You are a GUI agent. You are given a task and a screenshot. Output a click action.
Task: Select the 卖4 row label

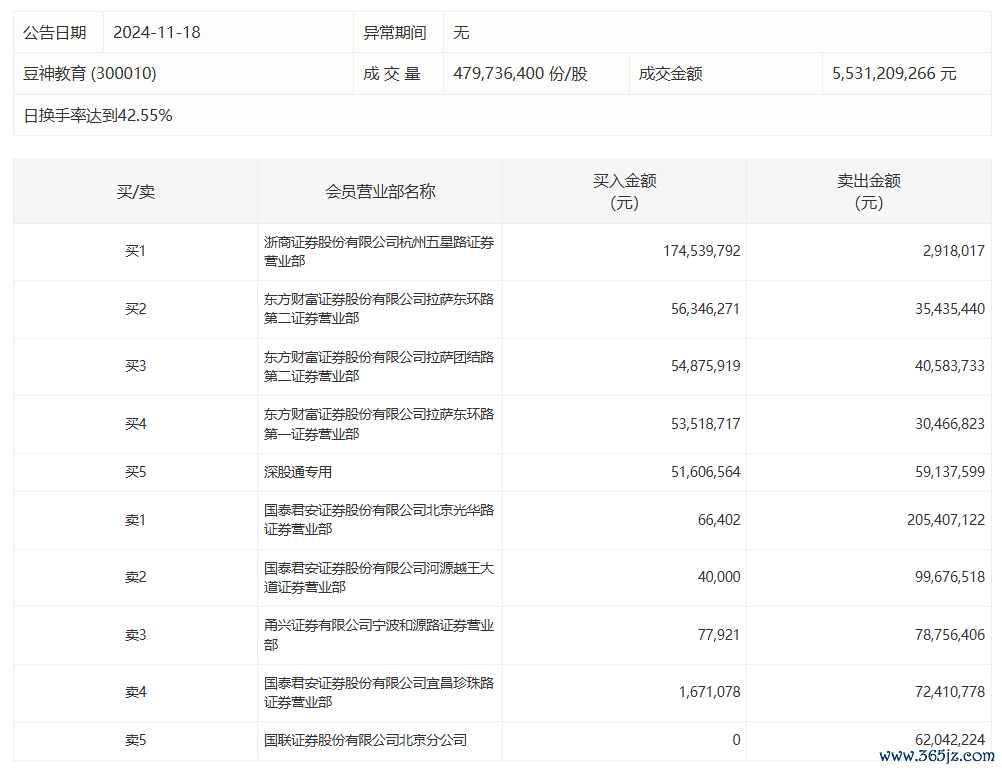click(x=135, y=692)
